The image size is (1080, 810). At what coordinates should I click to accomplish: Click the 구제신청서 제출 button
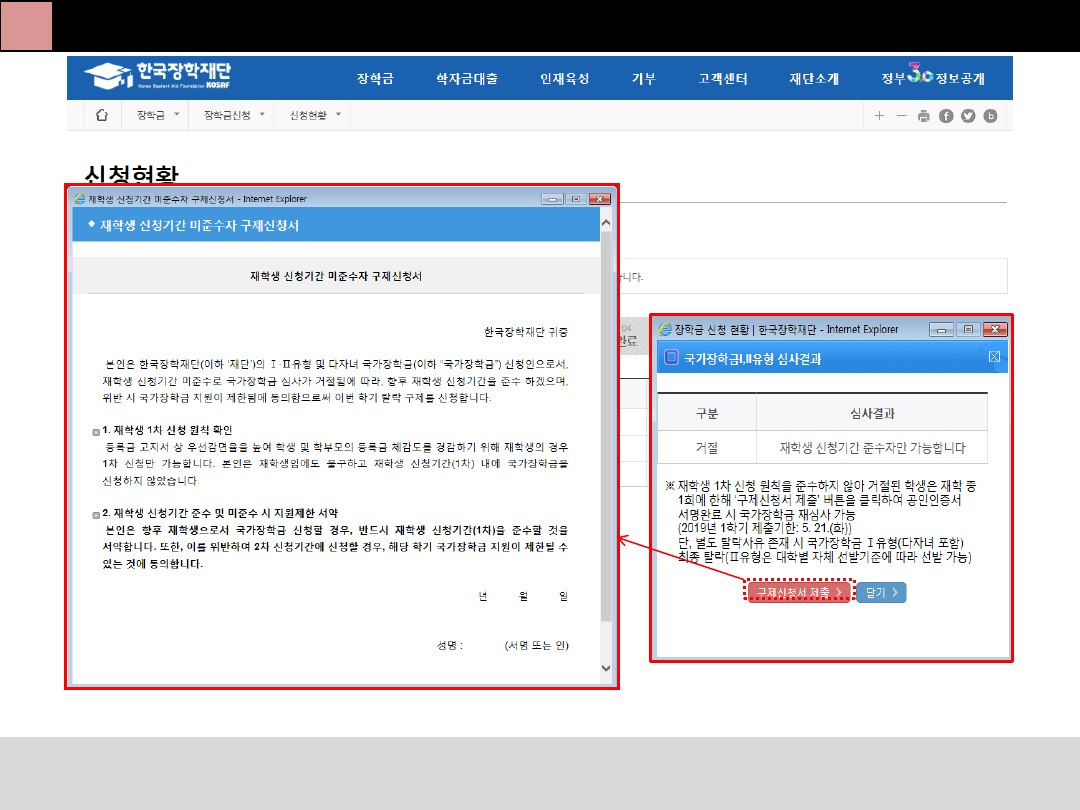point(799,593)
